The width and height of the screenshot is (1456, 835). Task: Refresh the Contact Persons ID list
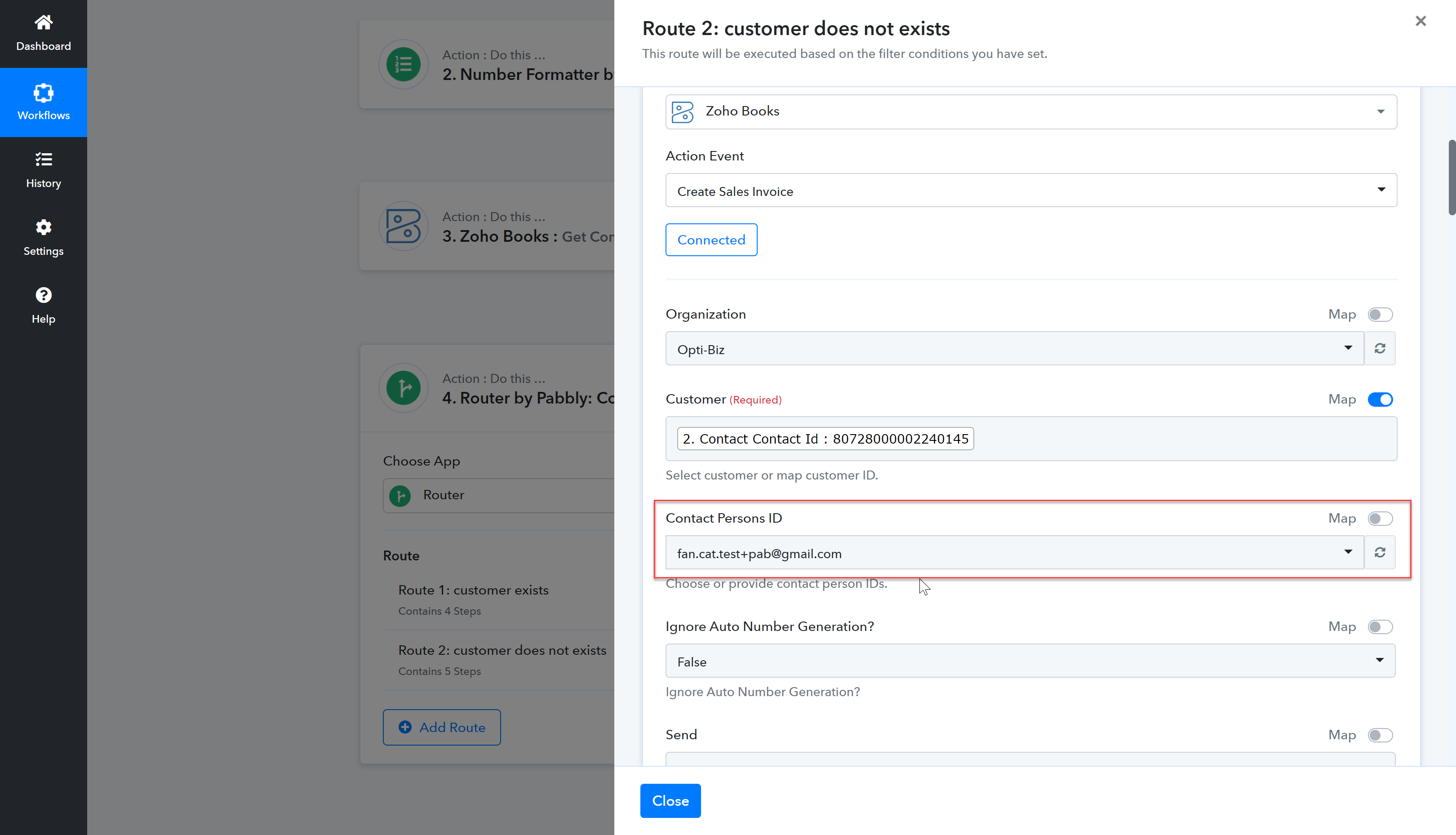pos(1380,552)
